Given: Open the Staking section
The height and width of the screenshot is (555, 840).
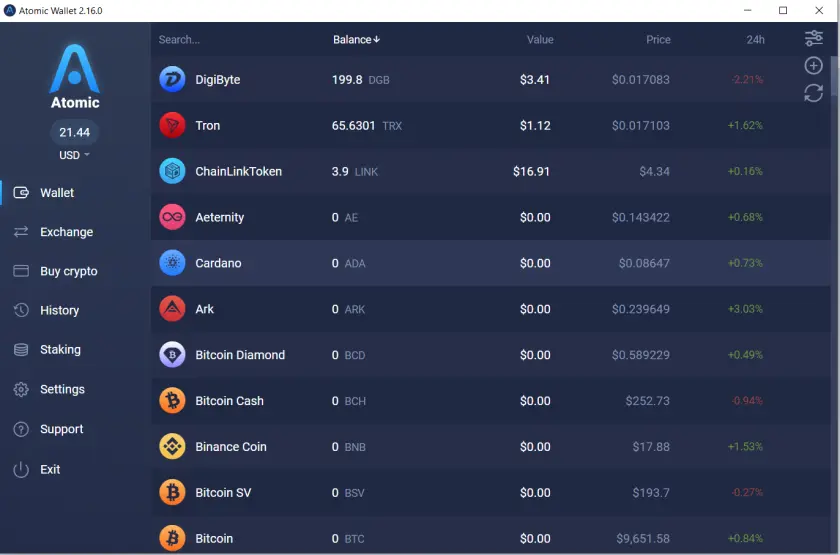Looking at the screenshot, I should [47, 350].
